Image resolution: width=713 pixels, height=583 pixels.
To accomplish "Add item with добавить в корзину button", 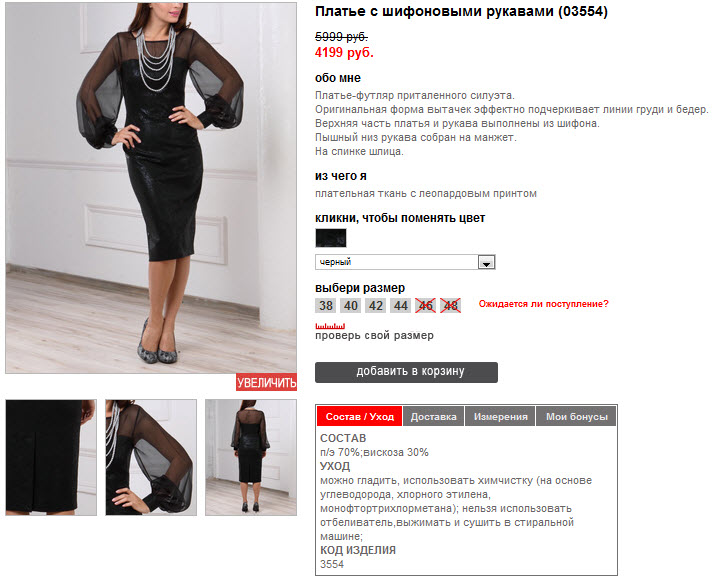I will pyautogui.click(x=407, y=372).
